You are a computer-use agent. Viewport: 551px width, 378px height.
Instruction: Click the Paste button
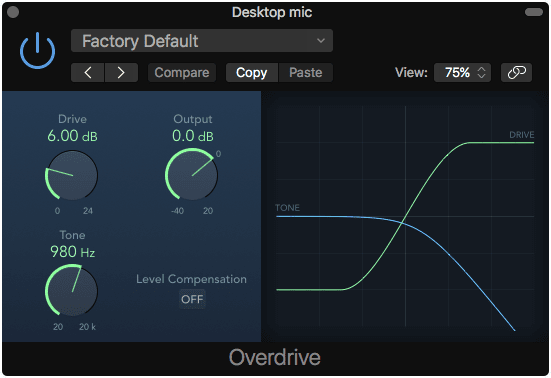(306, 73)
